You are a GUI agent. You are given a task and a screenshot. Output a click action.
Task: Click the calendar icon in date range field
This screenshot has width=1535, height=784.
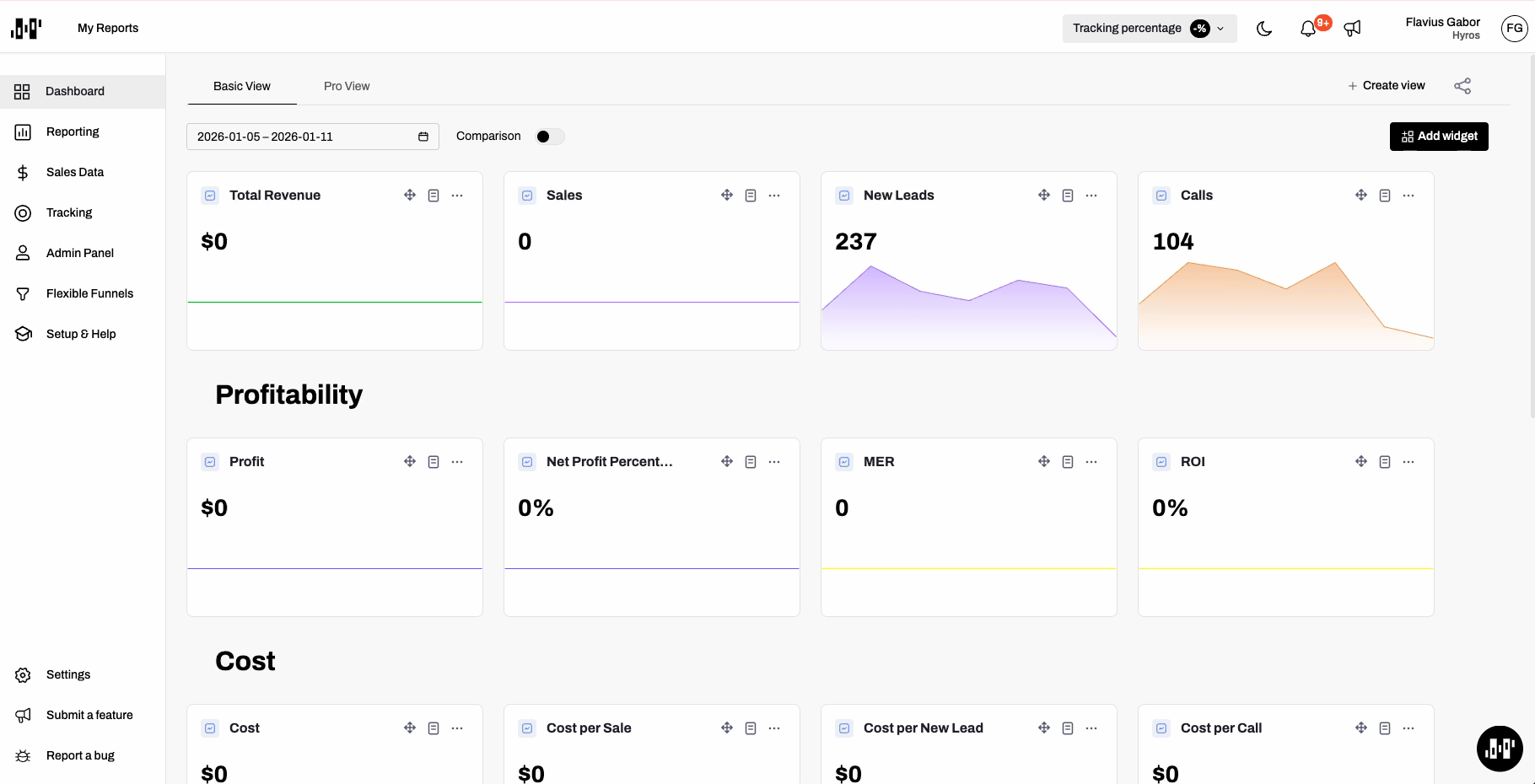423,137
